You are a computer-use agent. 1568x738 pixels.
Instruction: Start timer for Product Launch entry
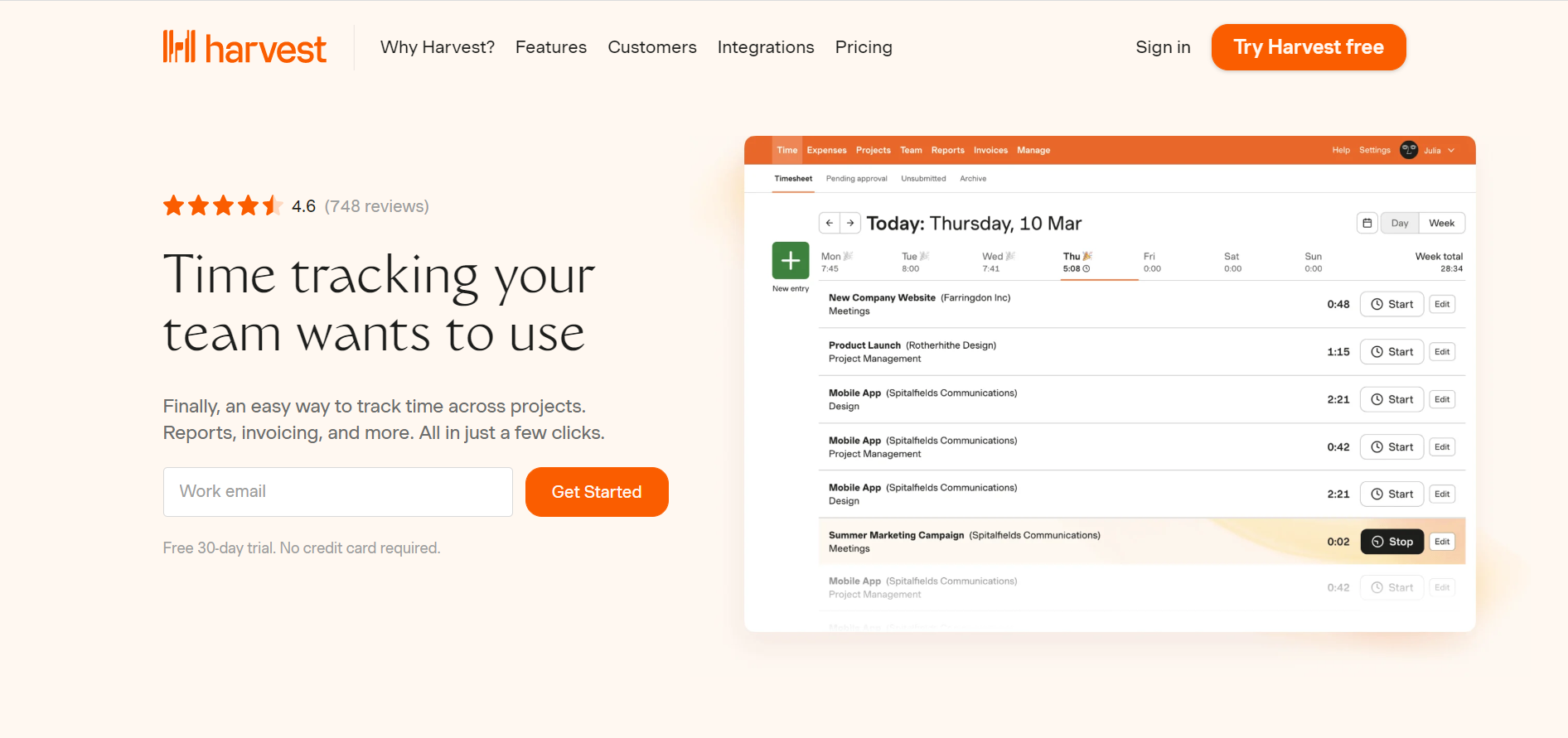pos(1392,352)
